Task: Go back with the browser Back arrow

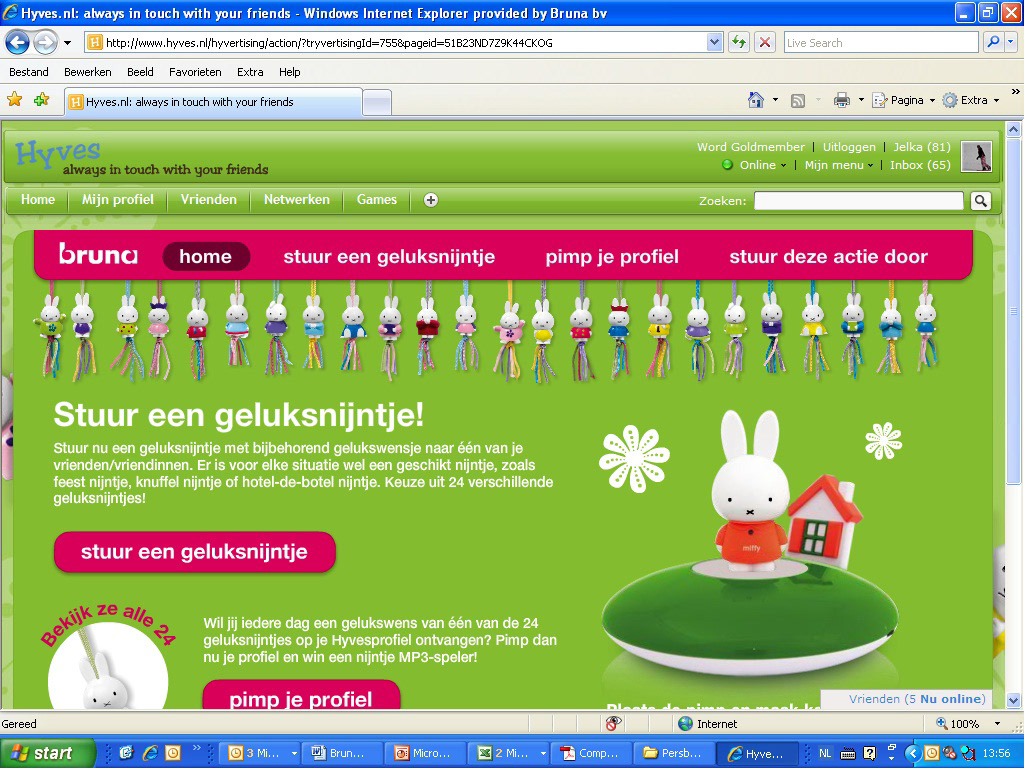Action: coord(18,43)
